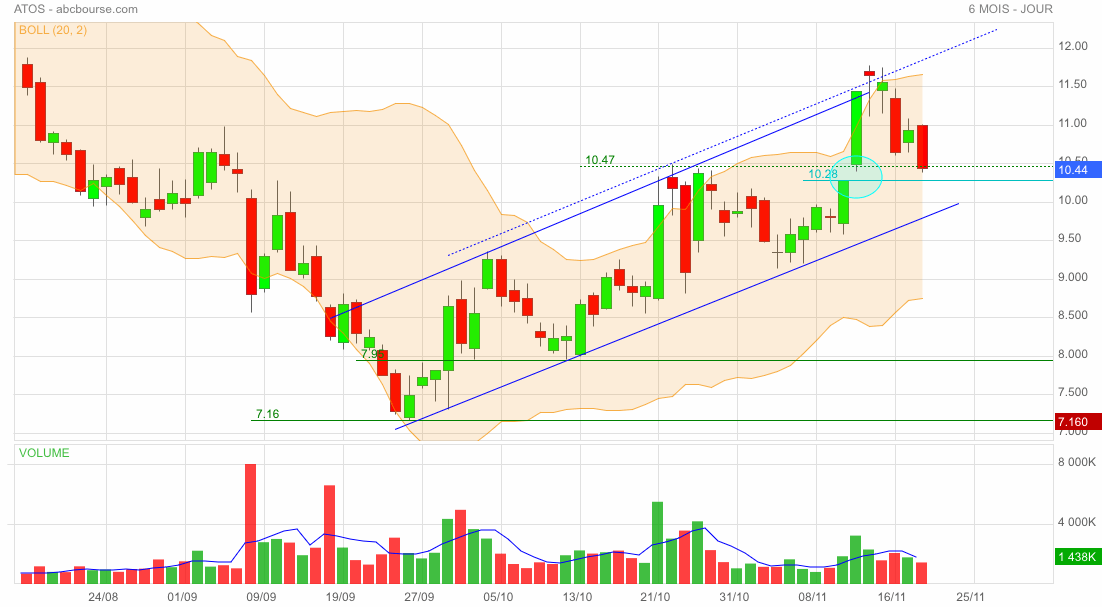Image resolution: width=1102 pixels, height=607 pixels.
Task: Click the 16/11 date axis label
Action: [x=891, y=596]
